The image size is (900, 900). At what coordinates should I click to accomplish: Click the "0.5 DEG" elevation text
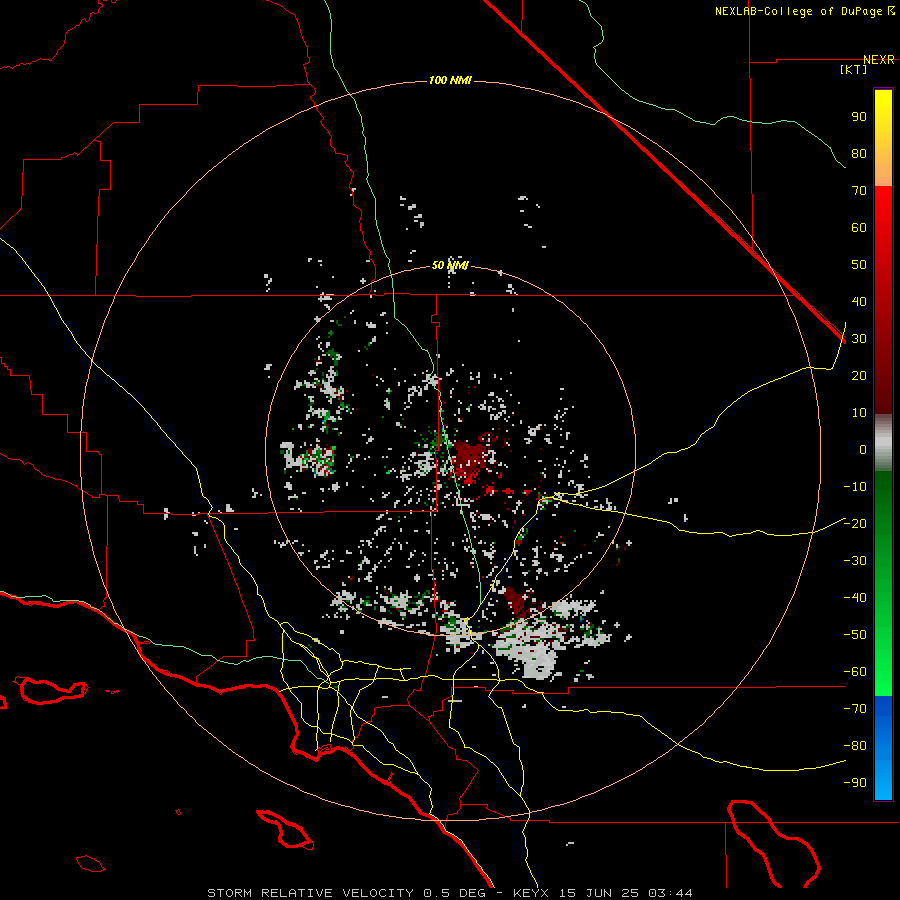[453, 893]
